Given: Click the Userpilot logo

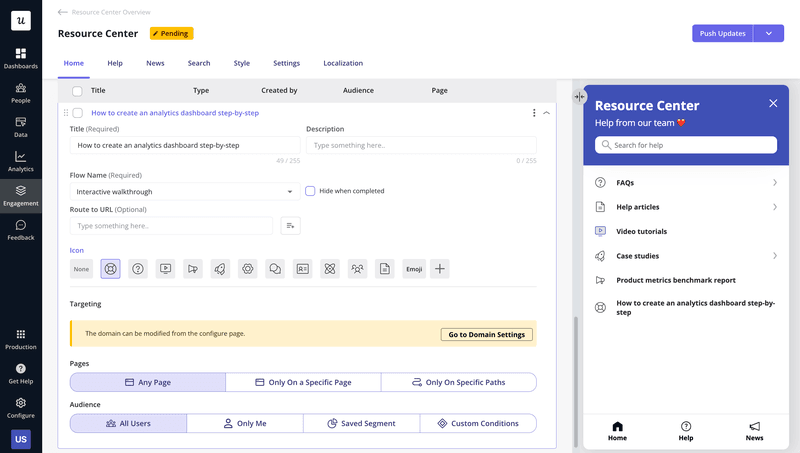Looking at the screenshot, I should (x=21, y=20).
